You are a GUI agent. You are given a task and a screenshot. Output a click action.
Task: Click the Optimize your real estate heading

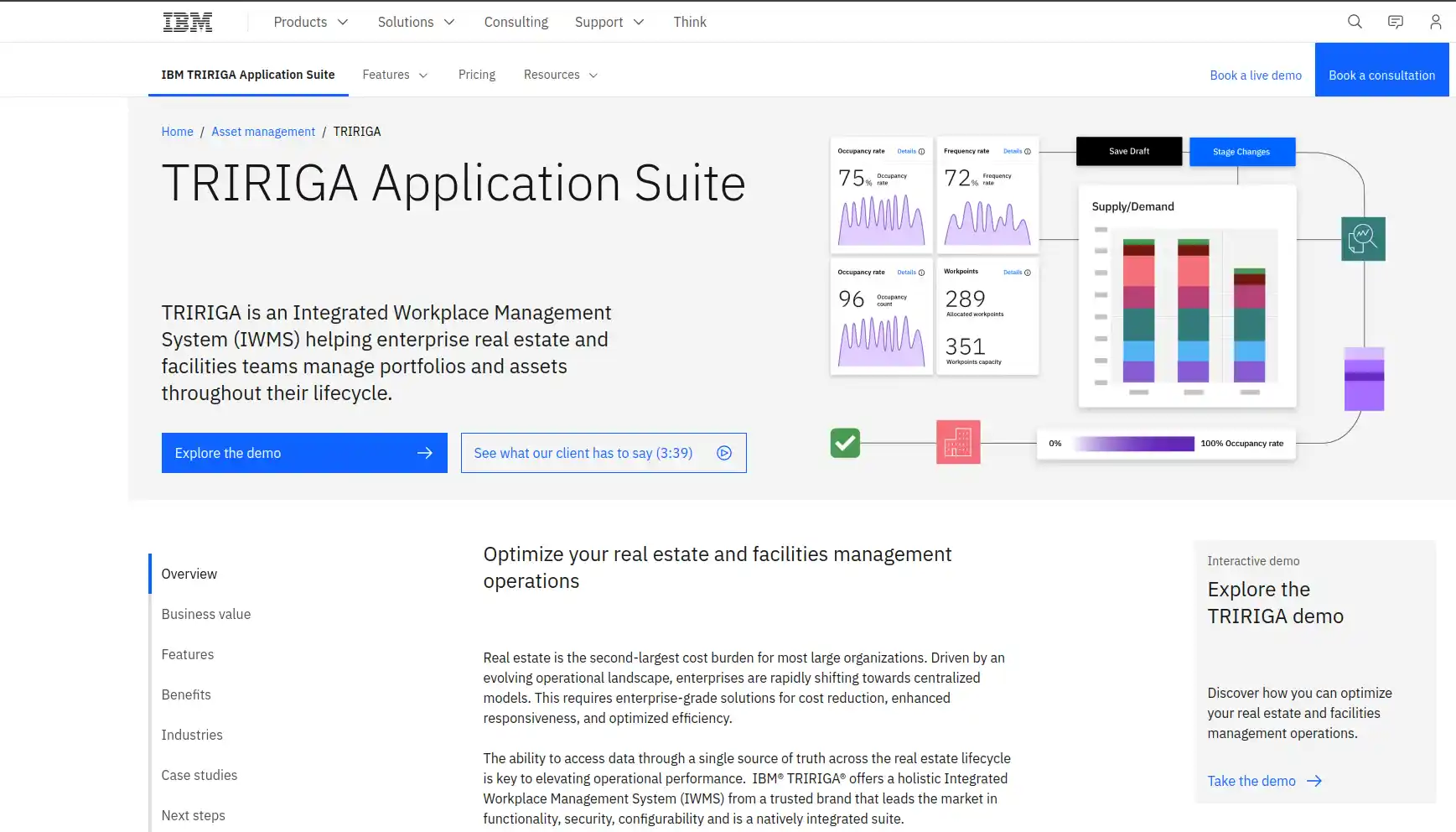717,568
